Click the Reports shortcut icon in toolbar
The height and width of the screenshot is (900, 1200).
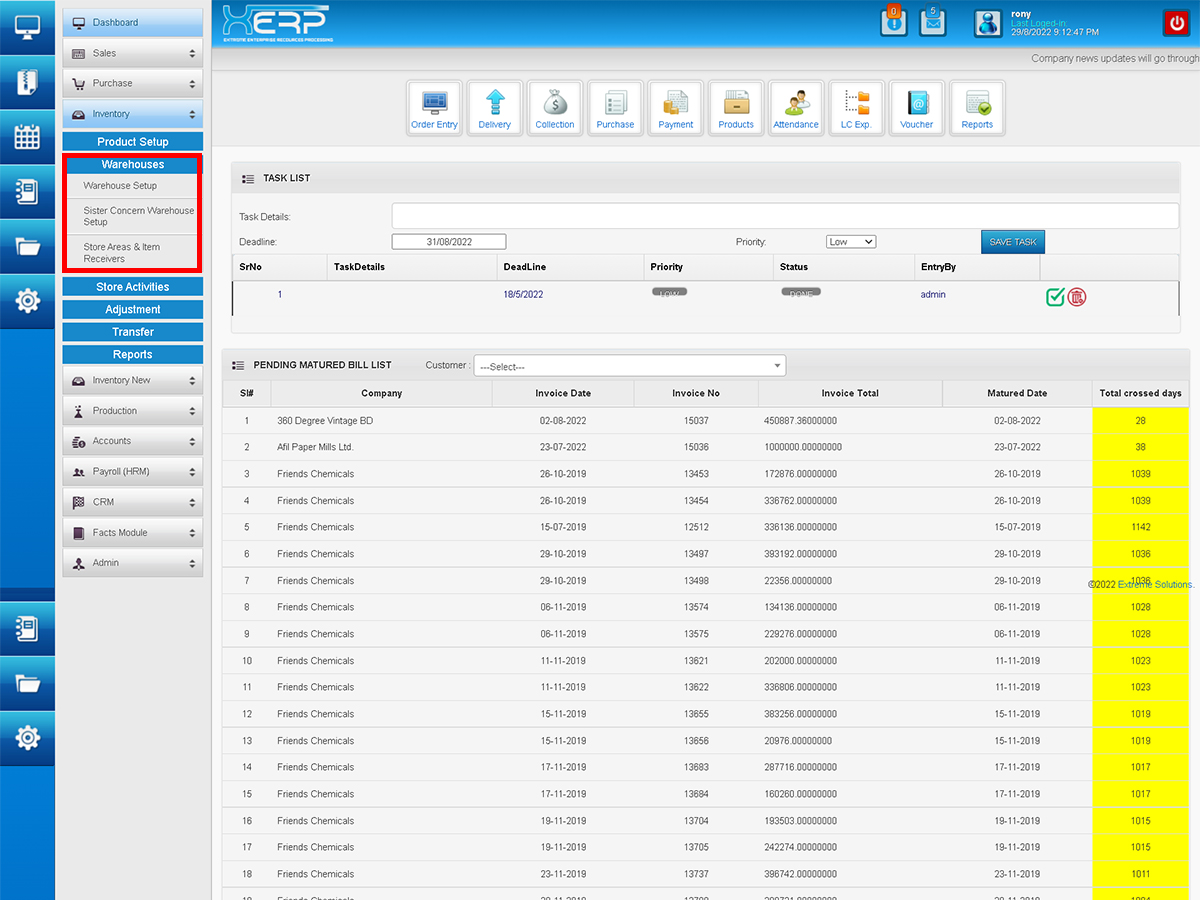977,108
